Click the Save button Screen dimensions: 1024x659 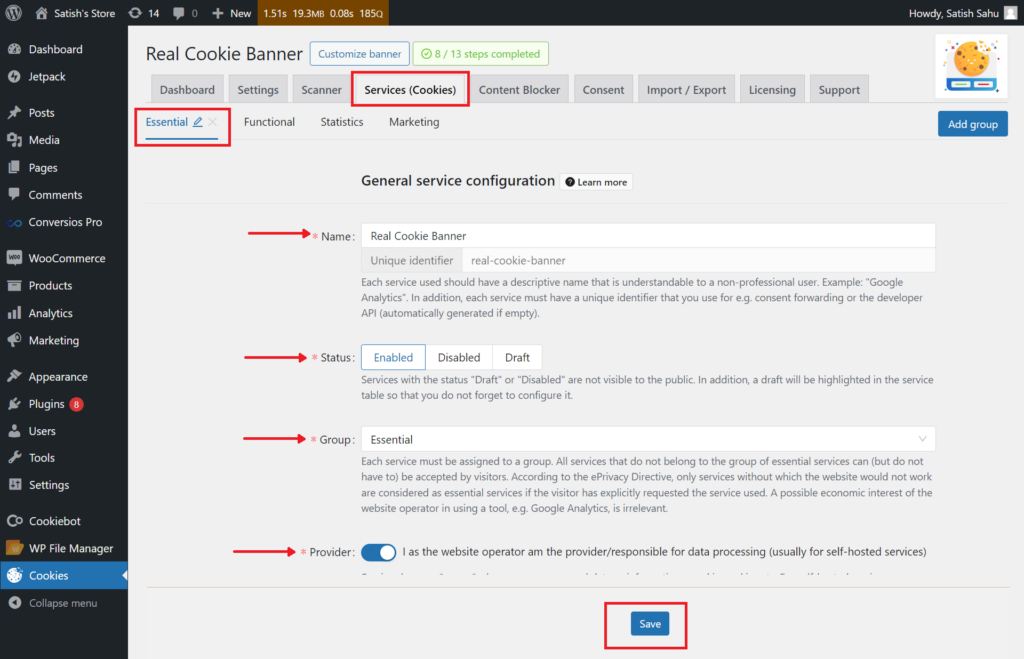click(650, 624)
